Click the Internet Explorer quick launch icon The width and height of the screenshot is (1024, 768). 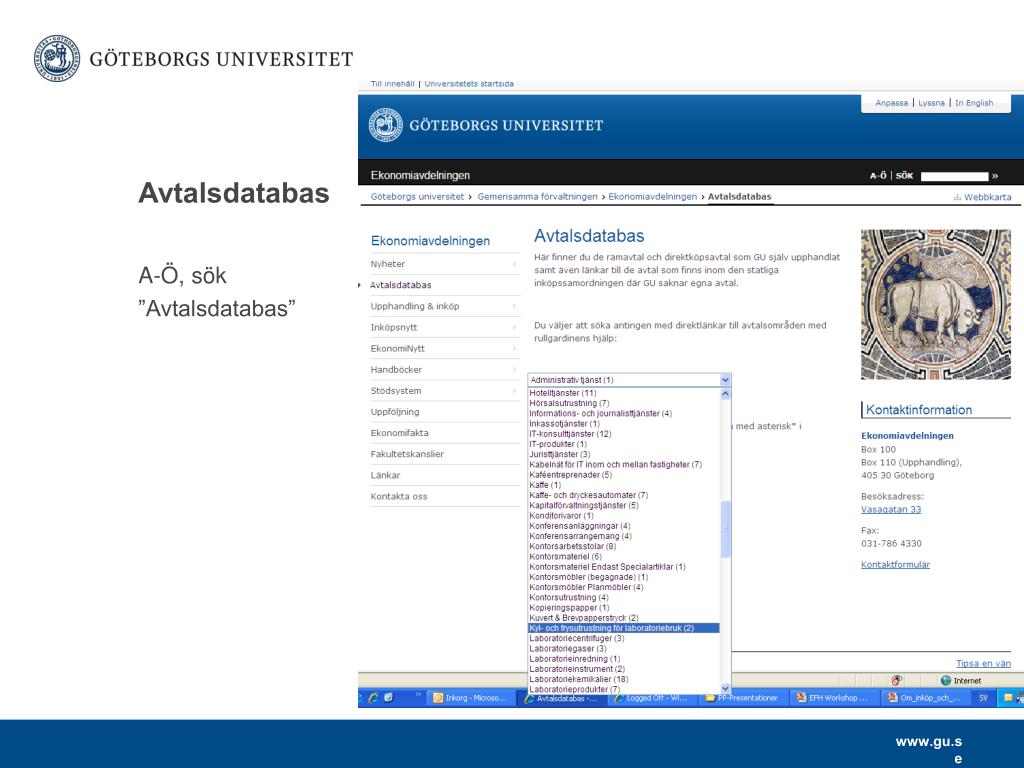click(374, 698)
